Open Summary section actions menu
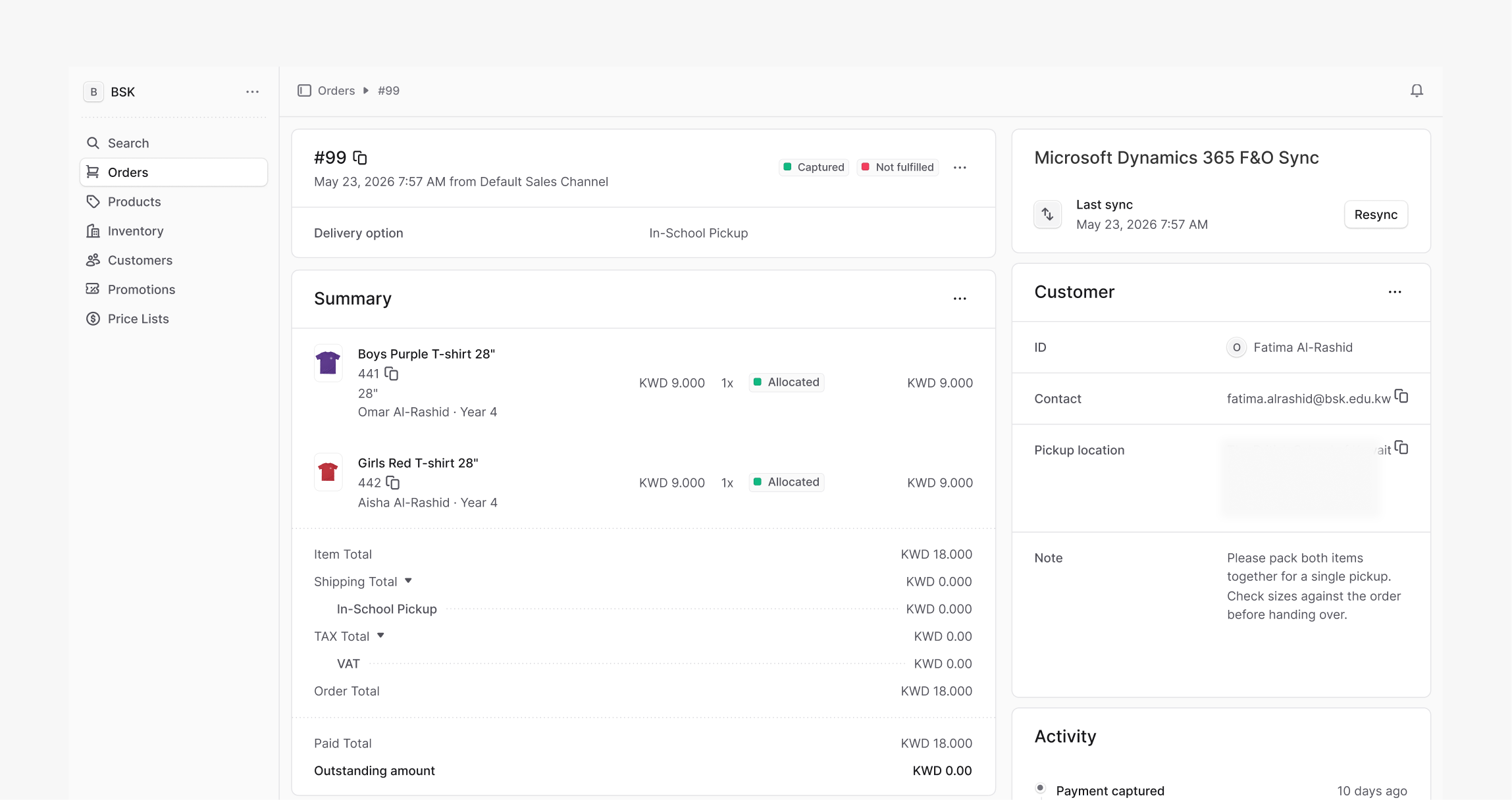Image resolution: width=1512 pixels, height=800 pixels. tap(960, 299)
